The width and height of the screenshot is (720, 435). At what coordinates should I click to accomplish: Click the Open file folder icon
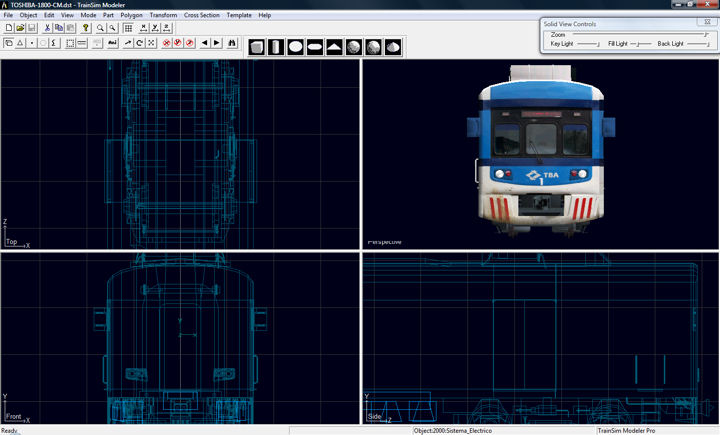pyautogui.click(x=20, y=29)
